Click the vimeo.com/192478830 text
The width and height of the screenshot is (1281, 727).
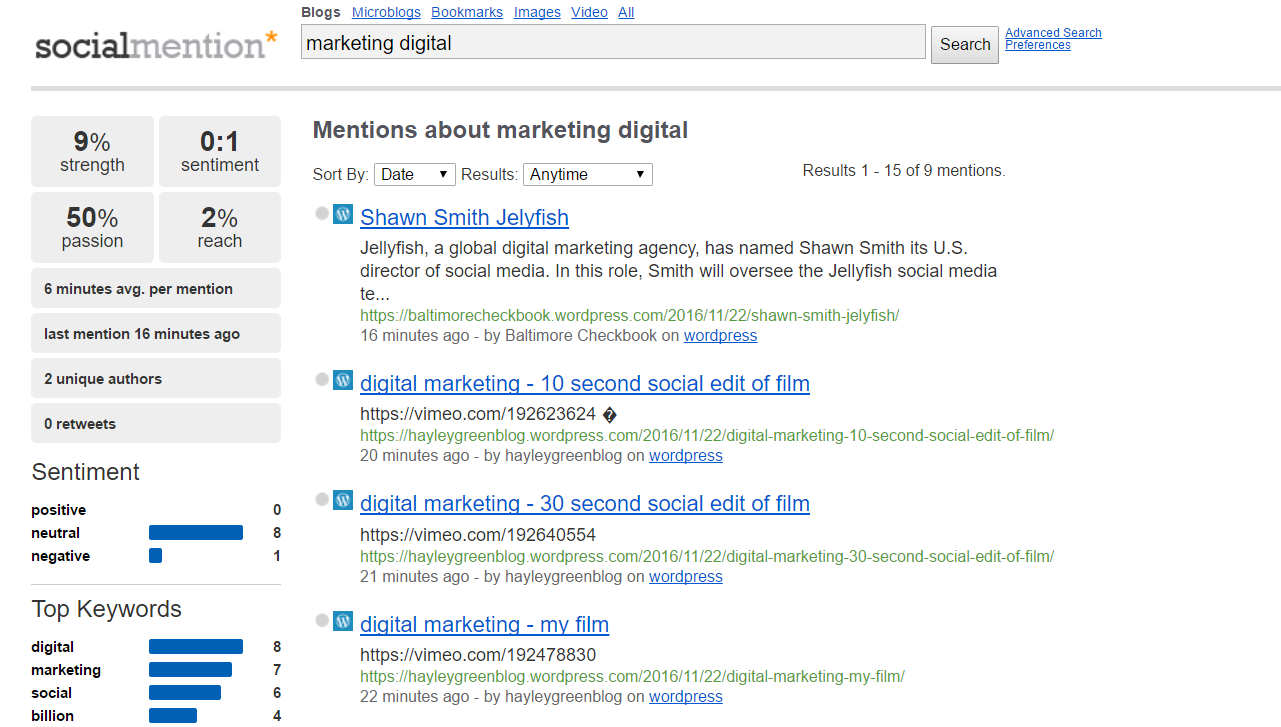[478, 655]
